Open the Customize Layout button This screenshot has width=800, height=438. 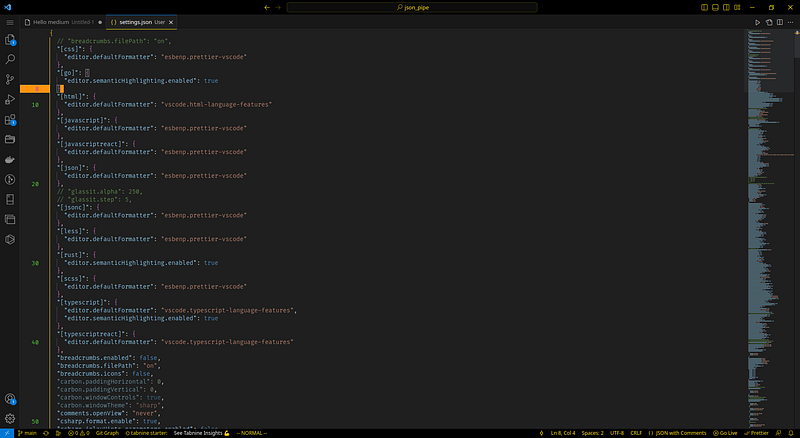pos(737,7)
